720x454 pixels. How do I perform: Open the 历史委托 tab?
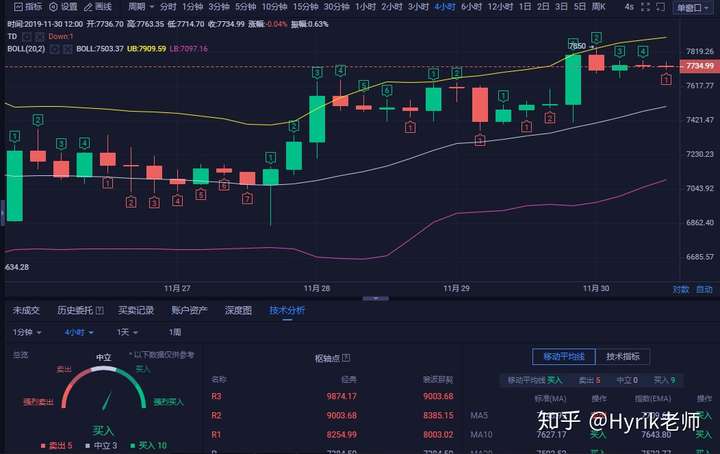[75, 310]
